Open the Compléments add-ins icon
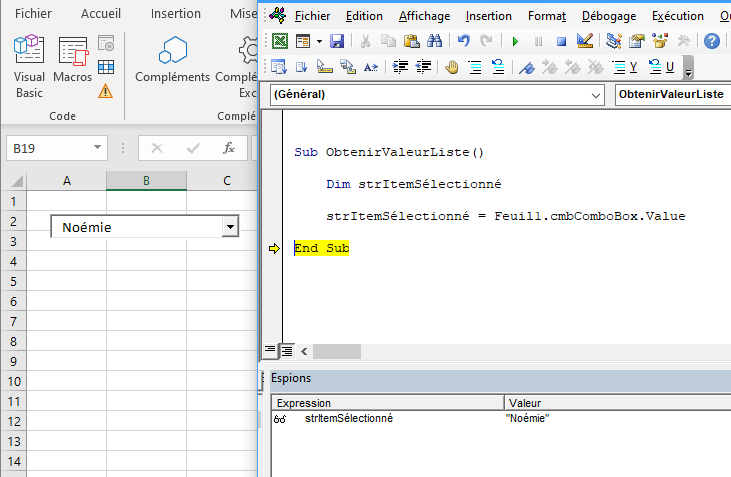 coord(172,60)
